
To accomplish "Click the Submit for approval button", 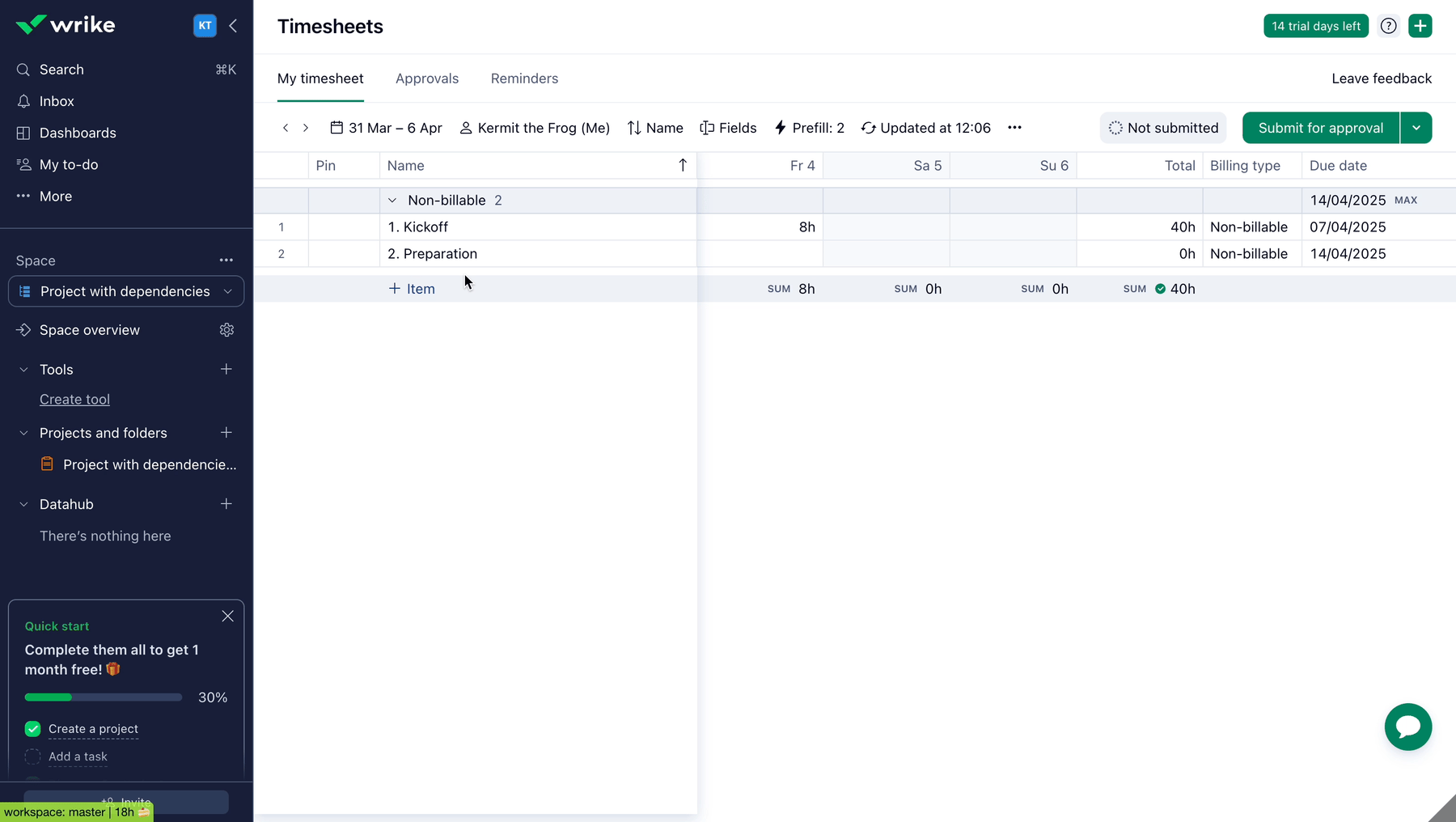I will (1320, 128).
